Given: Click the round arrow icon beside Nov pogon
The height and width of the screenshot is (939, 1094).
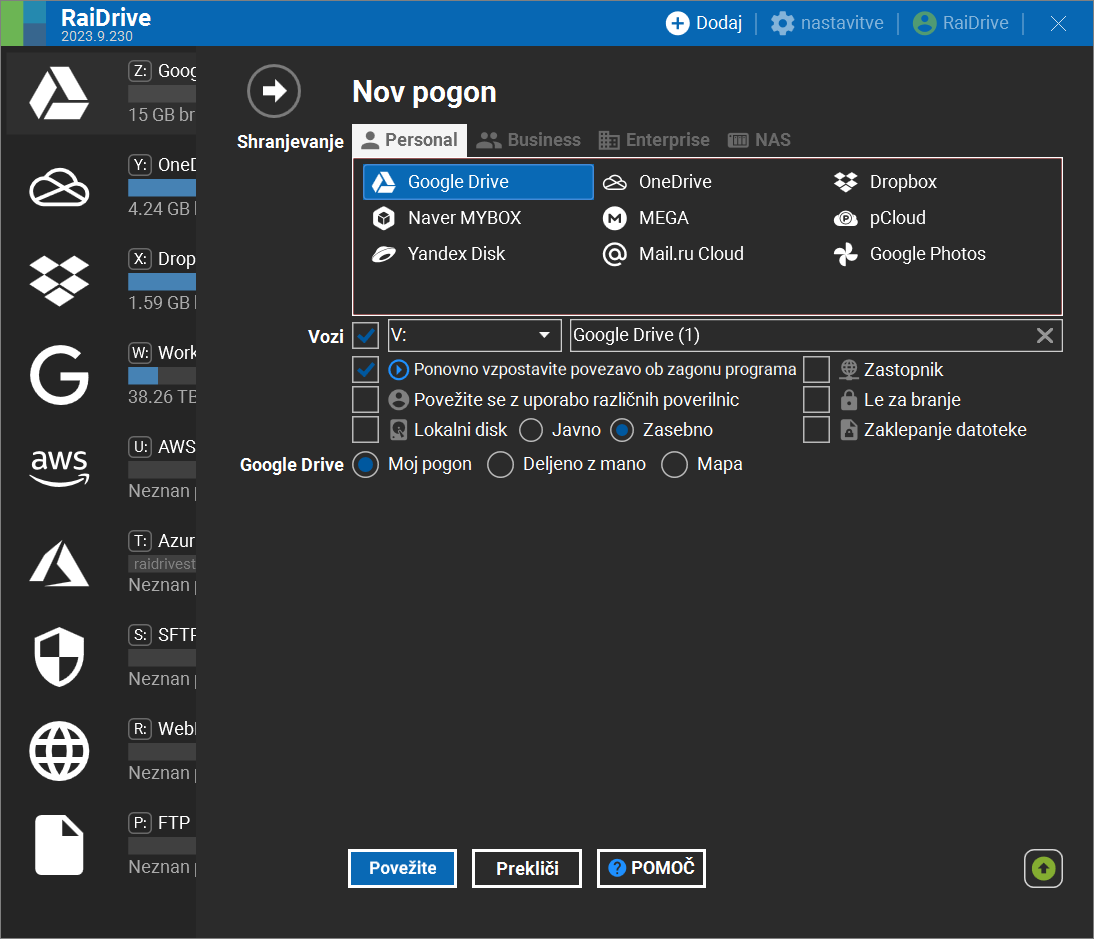Looking at the screenshot, I should coord(274,91).
